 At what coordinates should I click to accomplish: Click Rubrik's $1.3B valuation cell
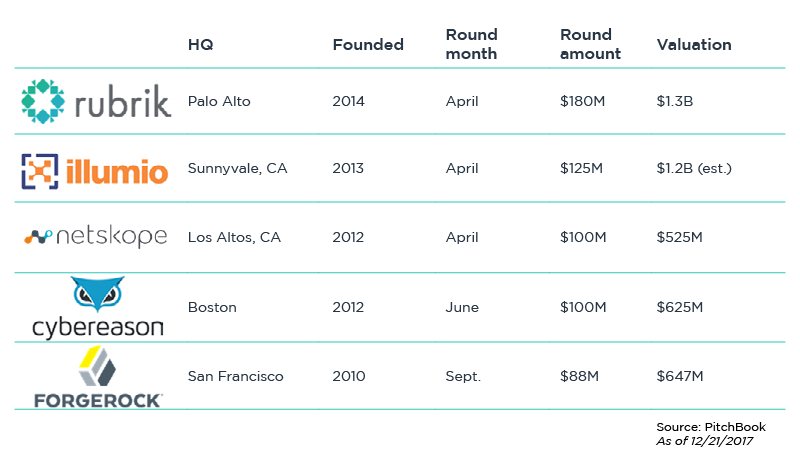[x=674, y=101]
